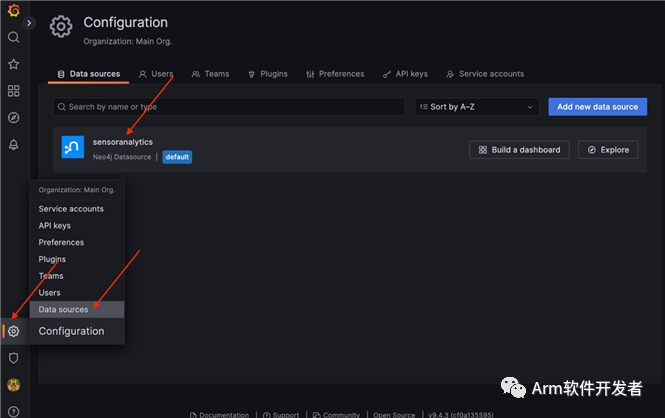Click Add new data source button

click(598, 107)
